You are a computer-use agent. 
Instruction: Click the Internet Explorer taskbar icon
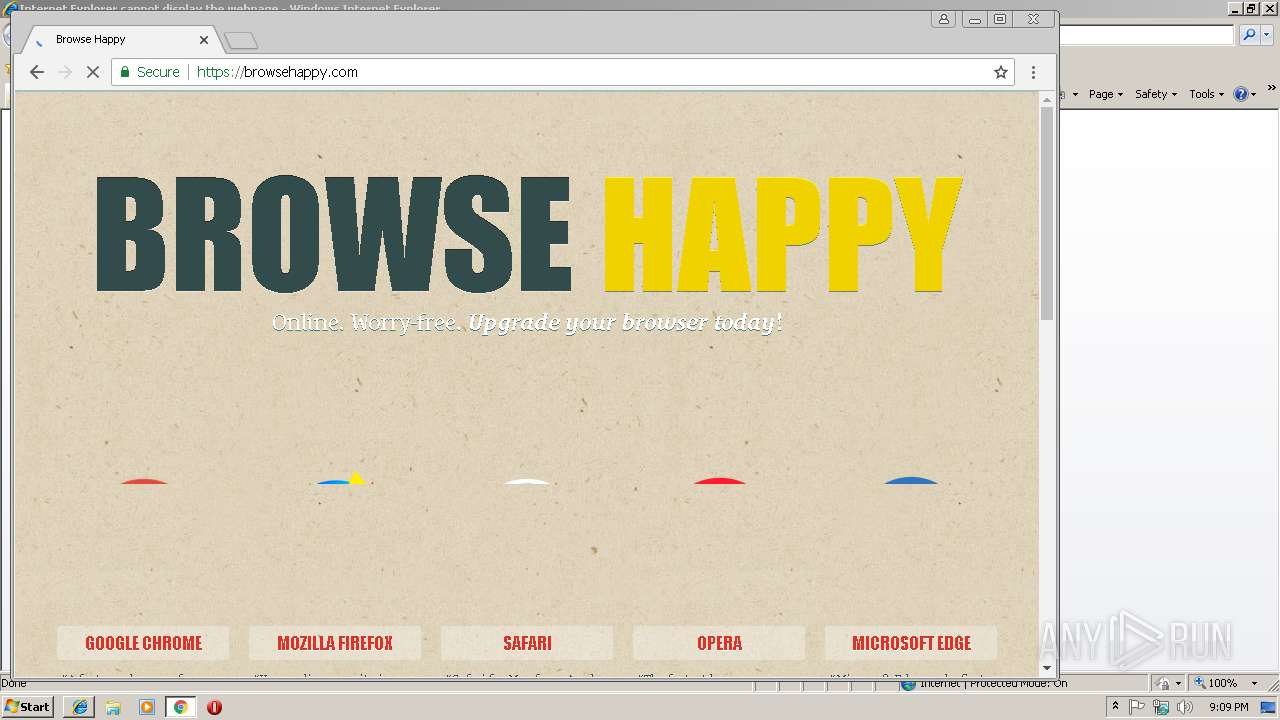click(x=80, y=707)
